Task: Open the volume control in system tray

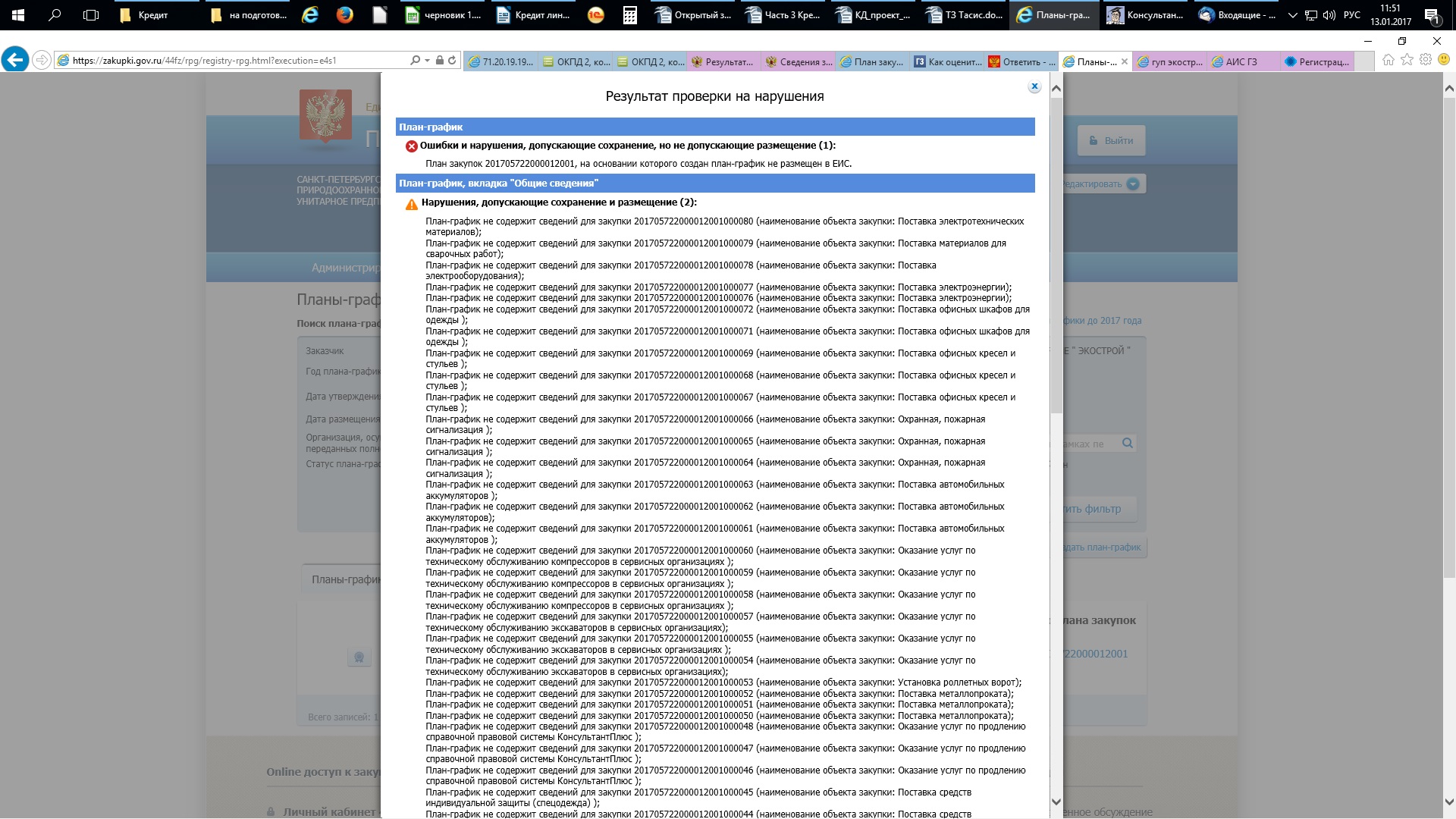Action: (1329, 15)
